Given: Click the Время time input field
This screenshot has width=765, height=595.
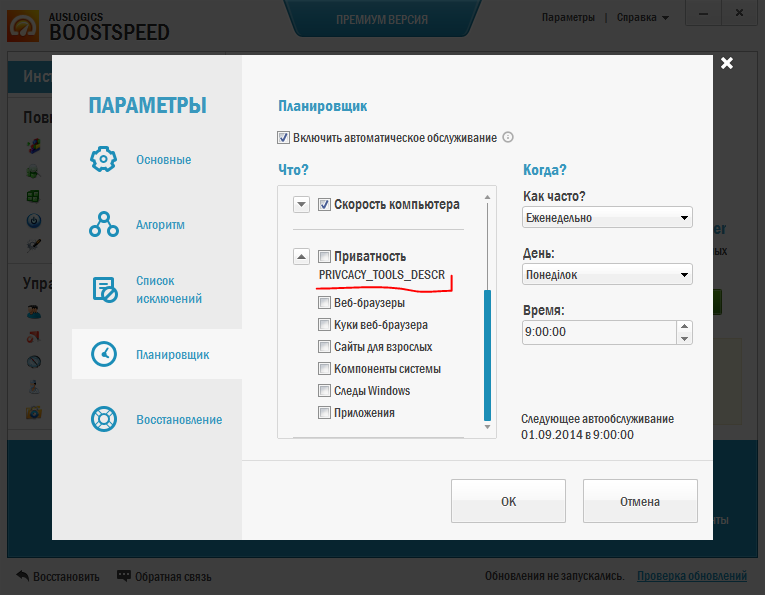Looking at the screenshot, I should coord(598,332).
